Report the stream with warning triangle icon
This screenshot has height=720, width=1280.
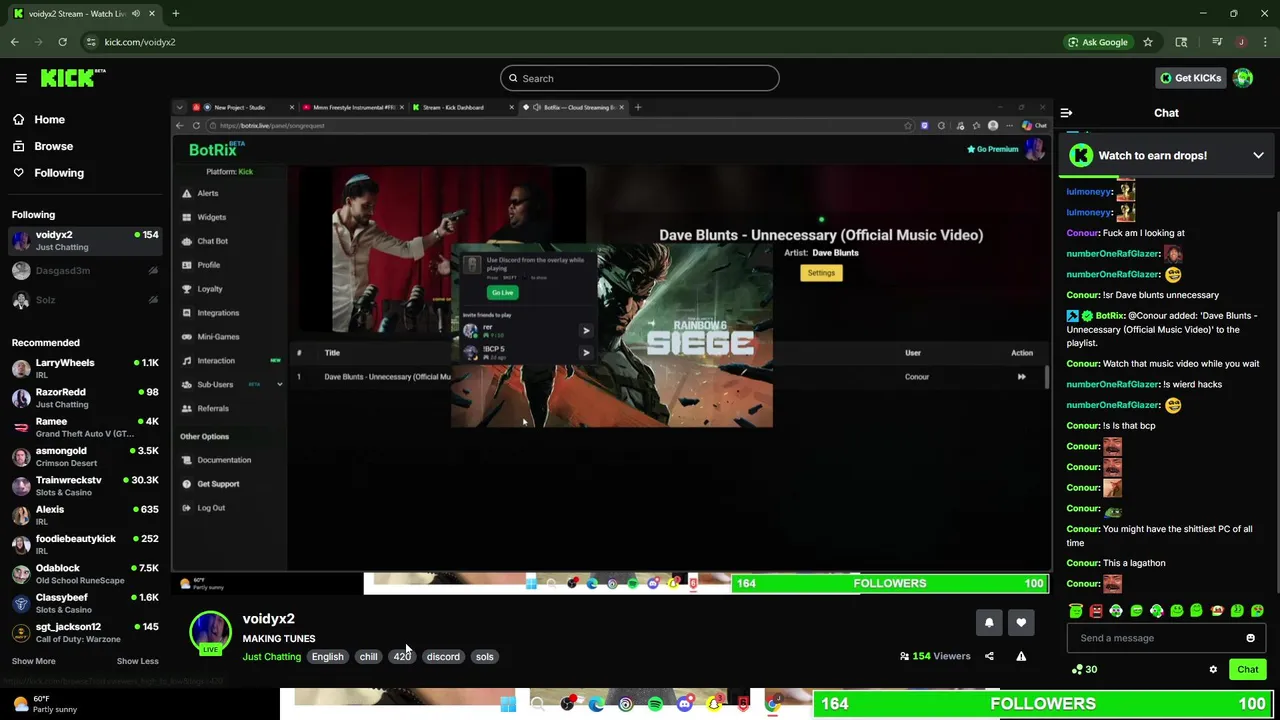point(1021,657)
